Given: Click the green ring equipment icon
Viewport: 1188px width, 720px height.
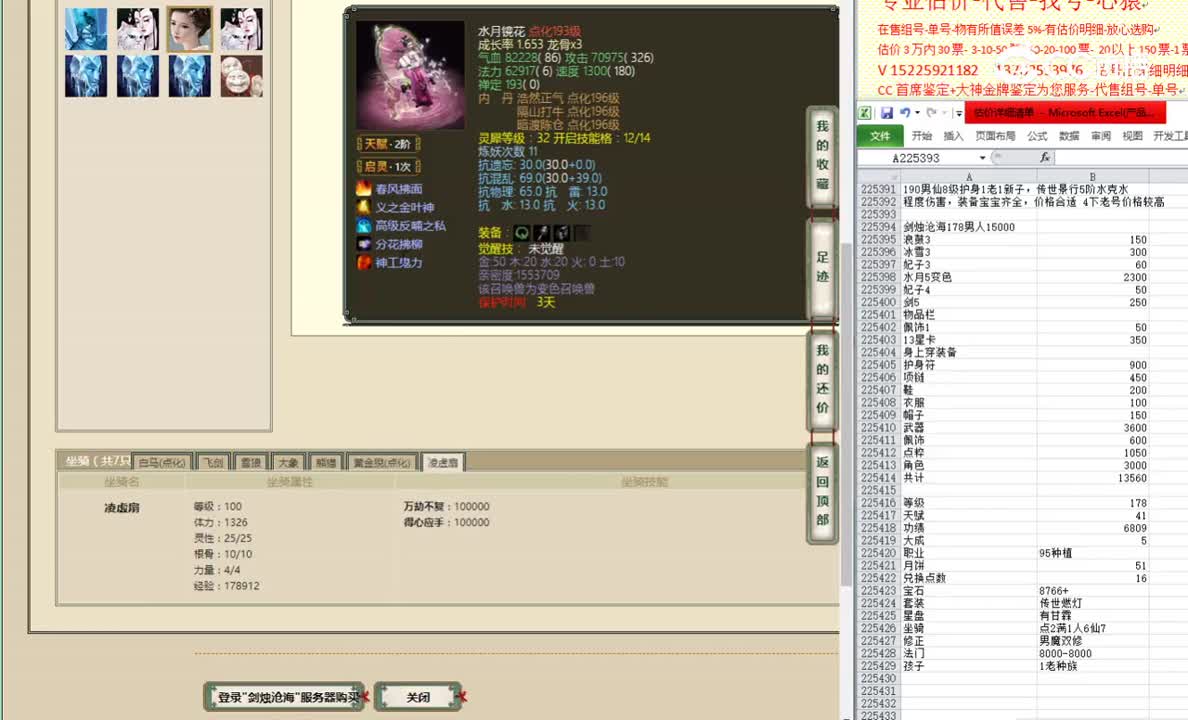Looking at the screenshot, I should [x=522, y=233].
